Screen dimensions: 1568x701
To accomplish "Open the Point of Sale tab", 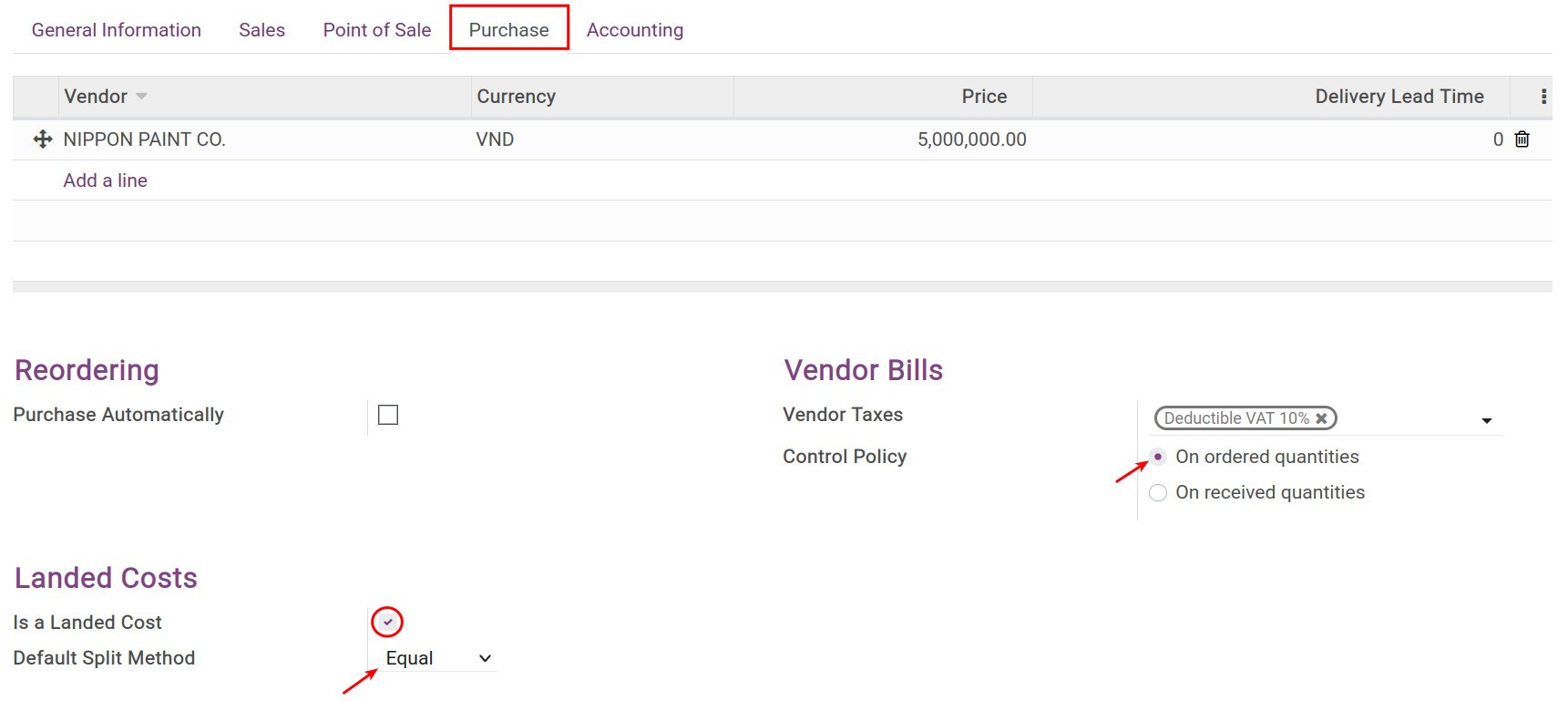I will pyautogui.click(x=376, y=29).
